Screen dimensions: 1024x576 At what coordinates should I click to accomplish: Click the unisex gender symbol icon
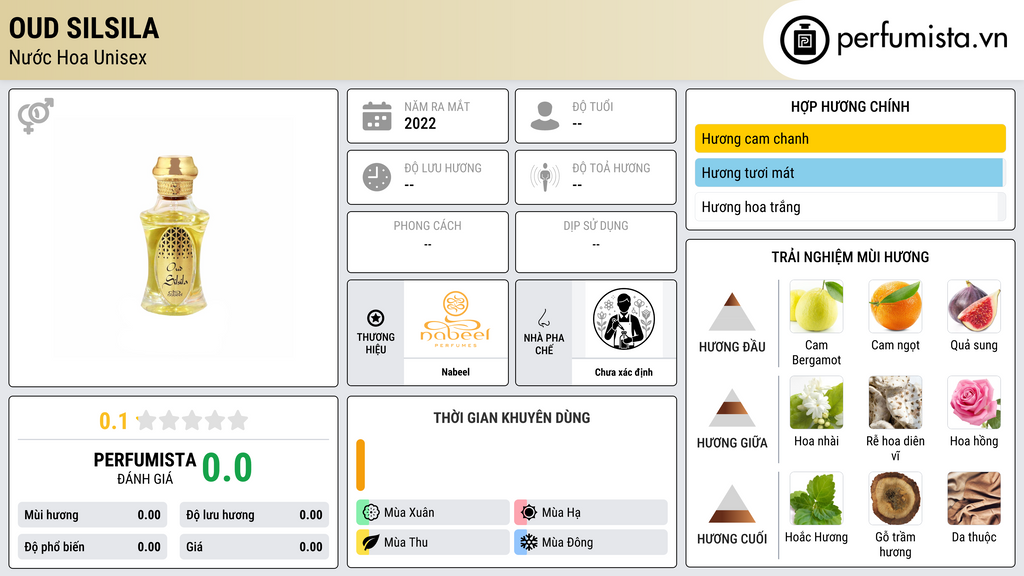click(36, 116)
